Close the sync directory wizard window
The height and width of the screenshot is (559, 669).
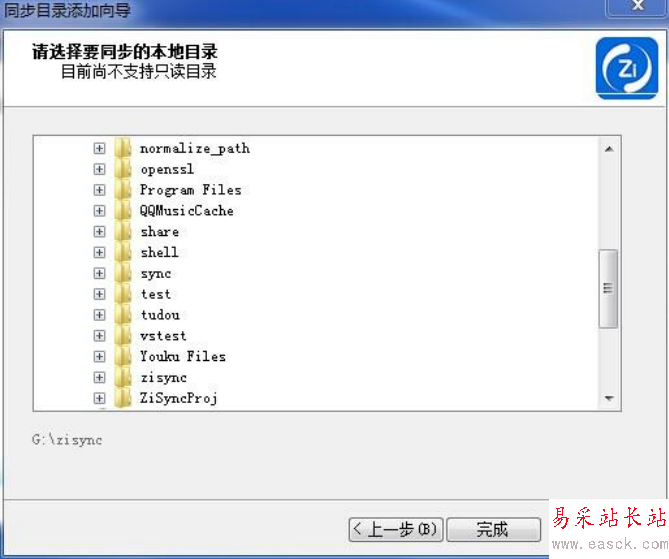tap(637, 6)
